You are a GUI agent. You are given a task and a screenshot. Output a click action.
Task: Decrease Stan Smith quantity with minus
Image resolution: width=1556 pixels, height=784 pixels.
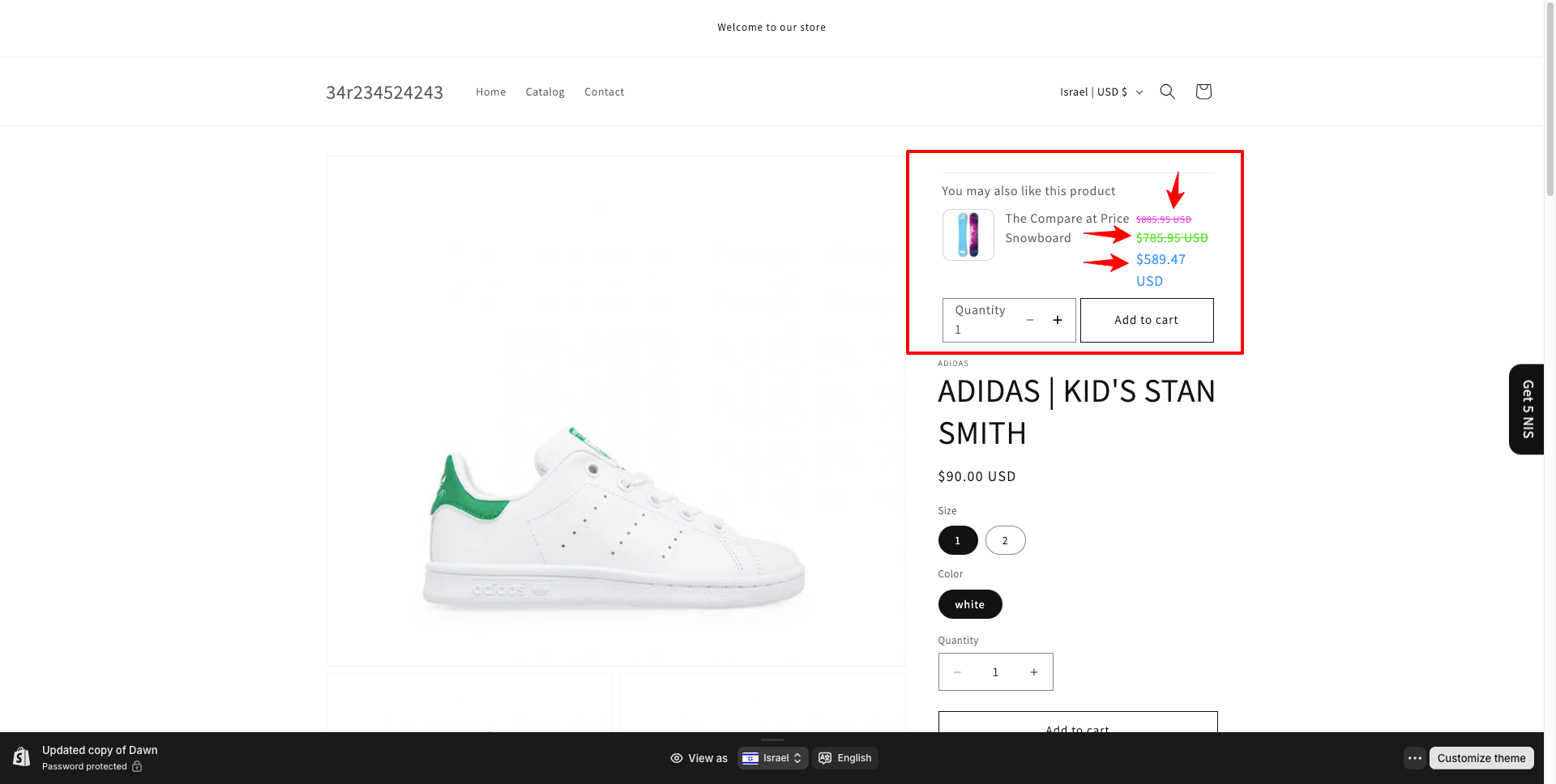click(957, 672)
